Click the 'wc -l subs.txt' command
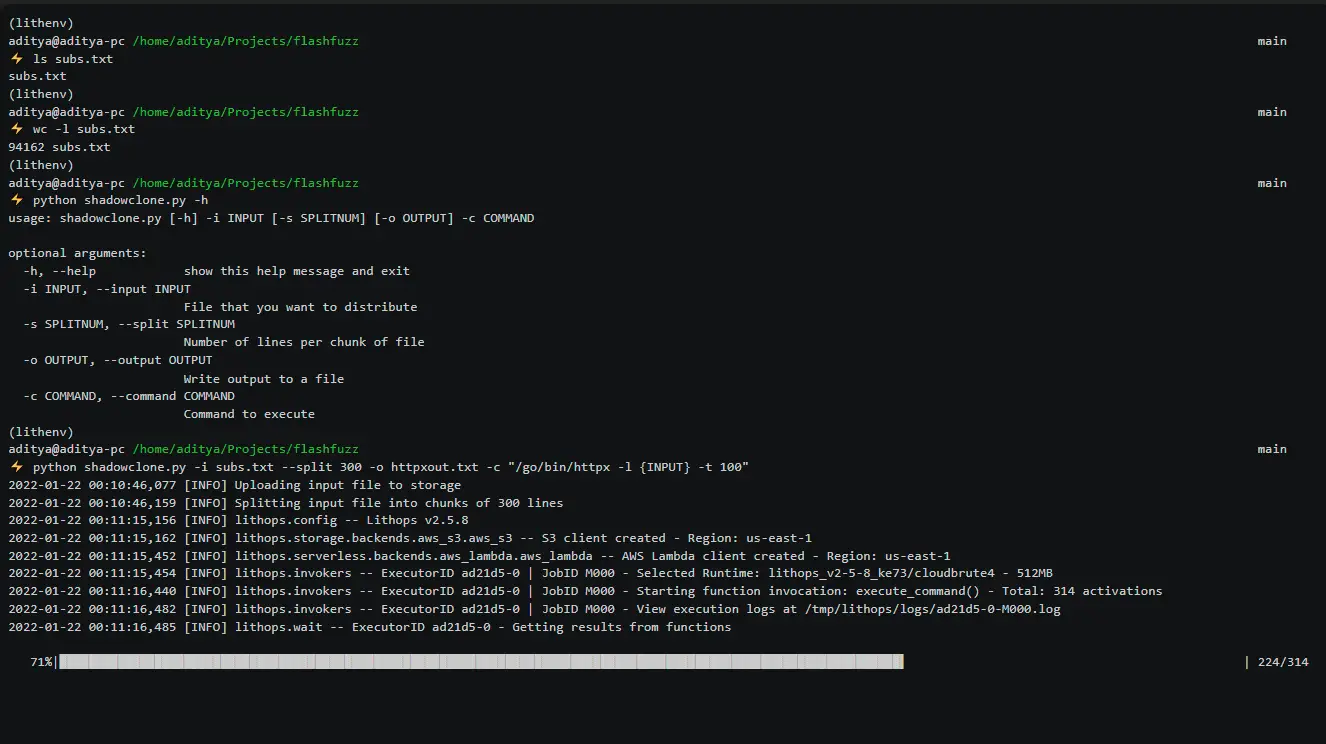 point(84,129)
